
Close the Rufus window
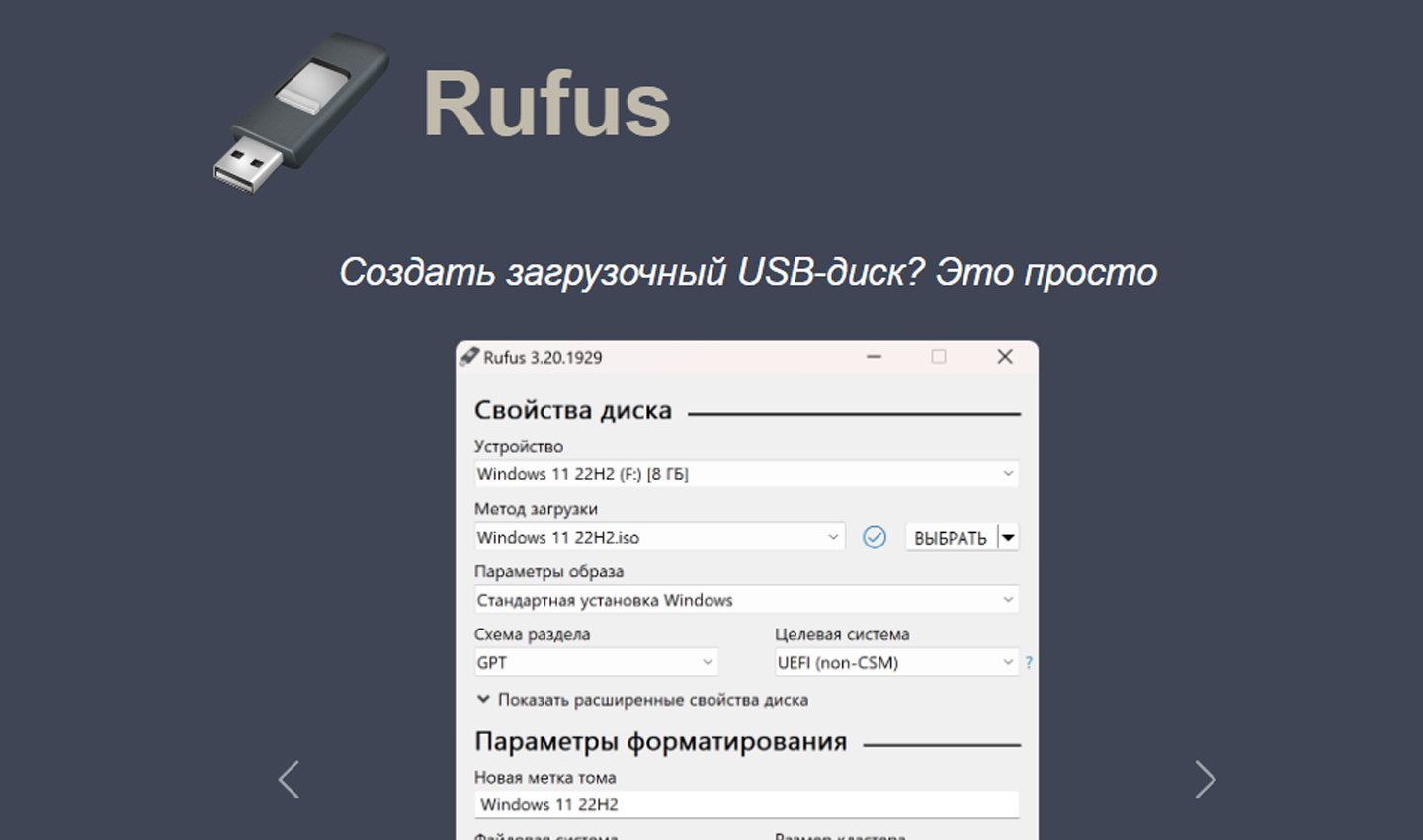(1005, 357)
